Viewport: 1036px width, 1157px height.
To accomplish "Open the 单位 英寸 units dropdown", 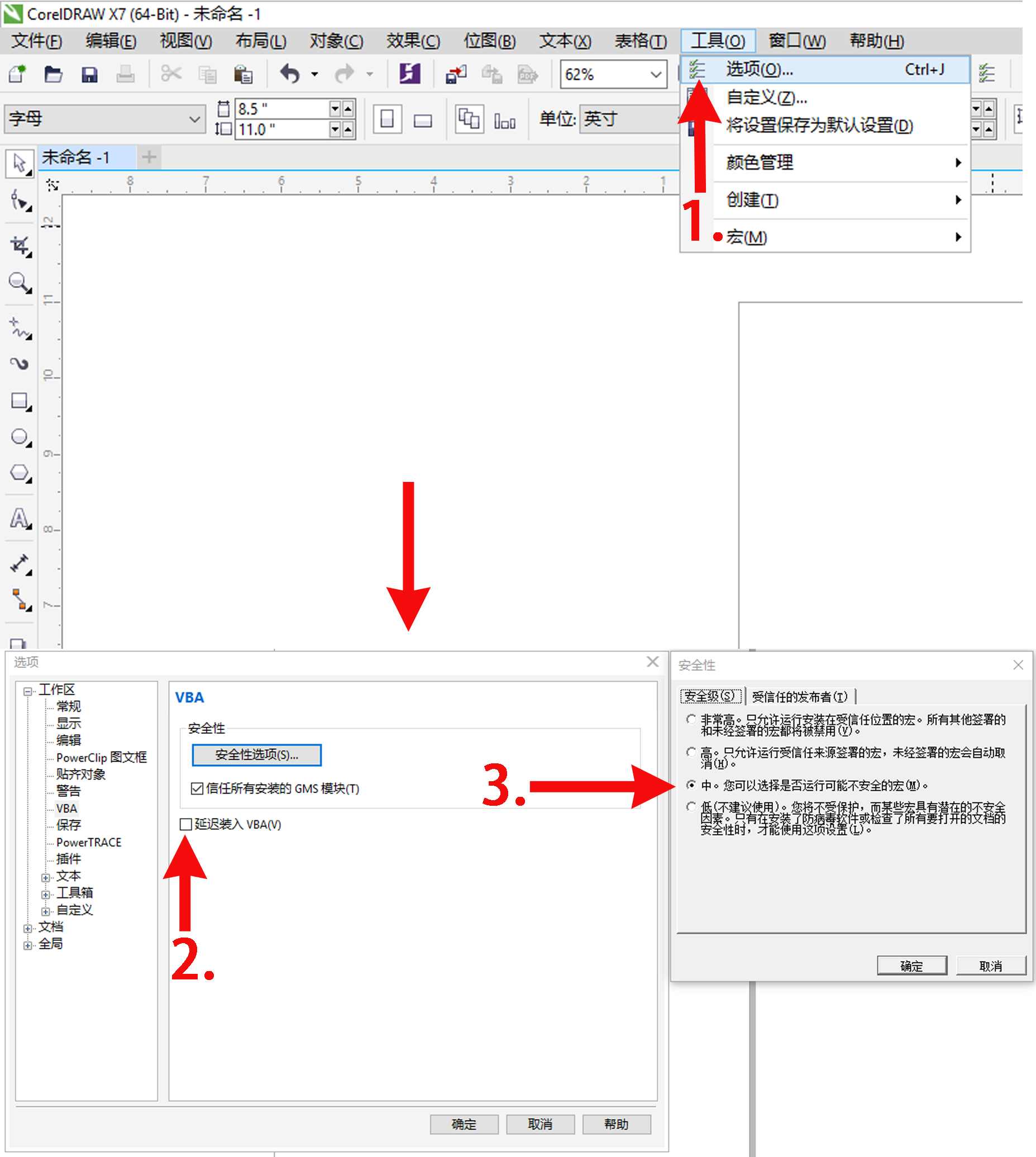I will [x=629, y=119].
